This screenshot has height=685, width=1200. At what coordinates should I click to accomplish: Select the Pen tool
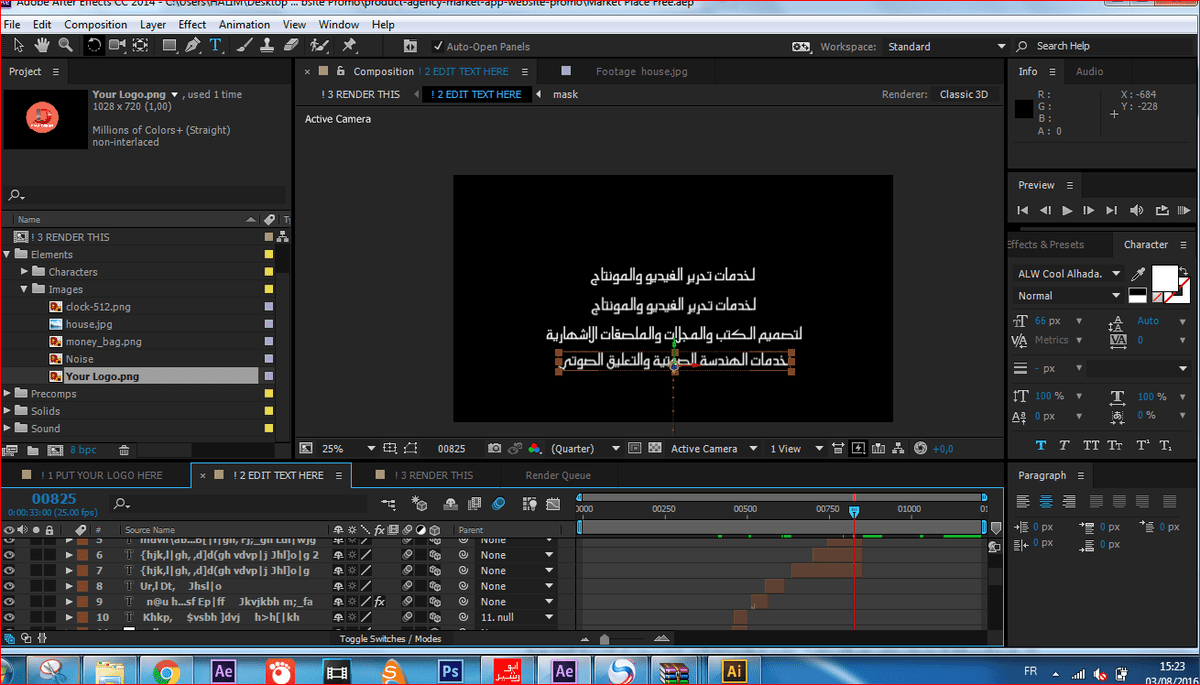click(x=192, y=45)
